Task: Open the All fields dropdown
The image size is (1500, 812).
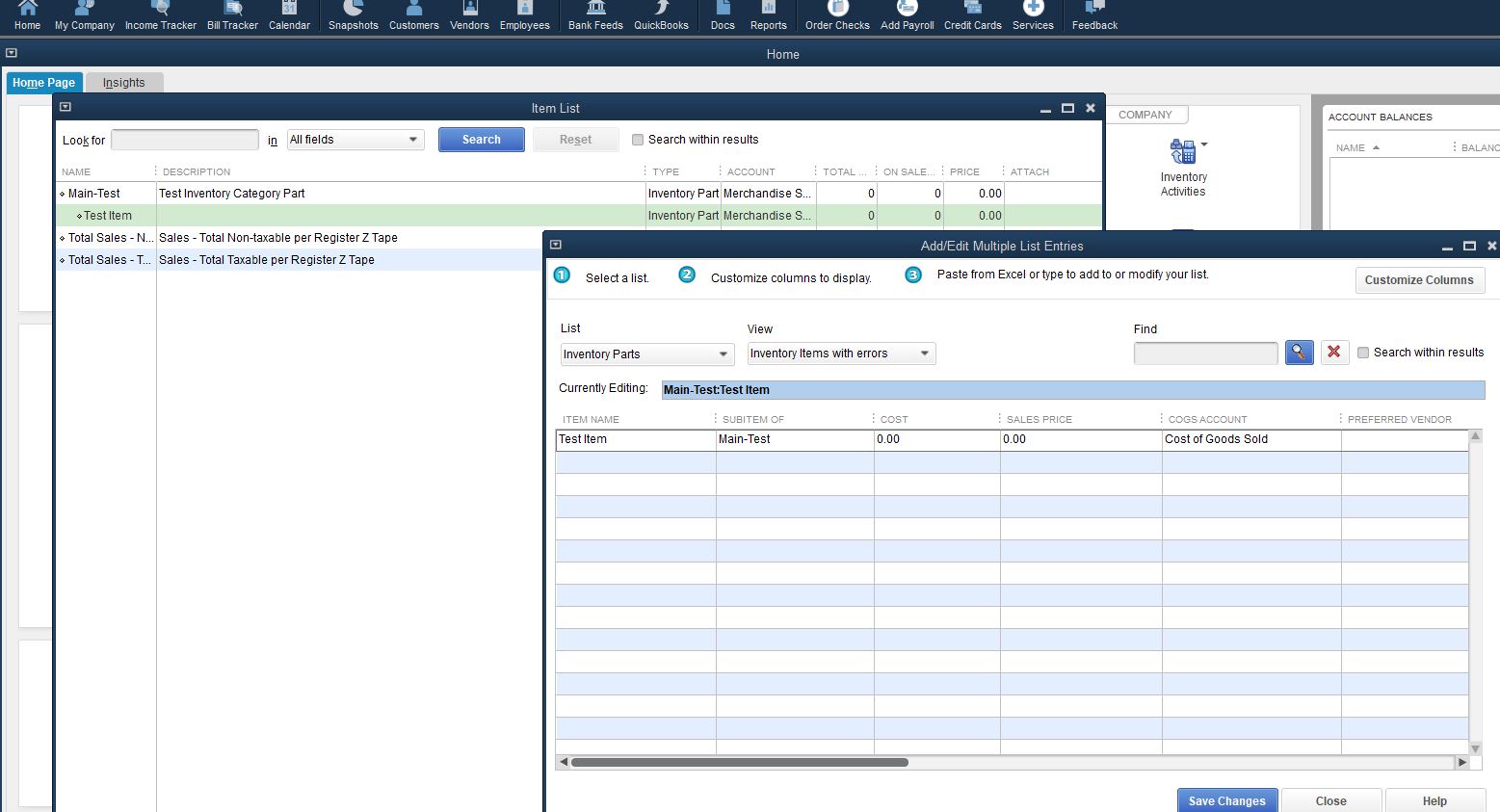Action: (413, 139)
